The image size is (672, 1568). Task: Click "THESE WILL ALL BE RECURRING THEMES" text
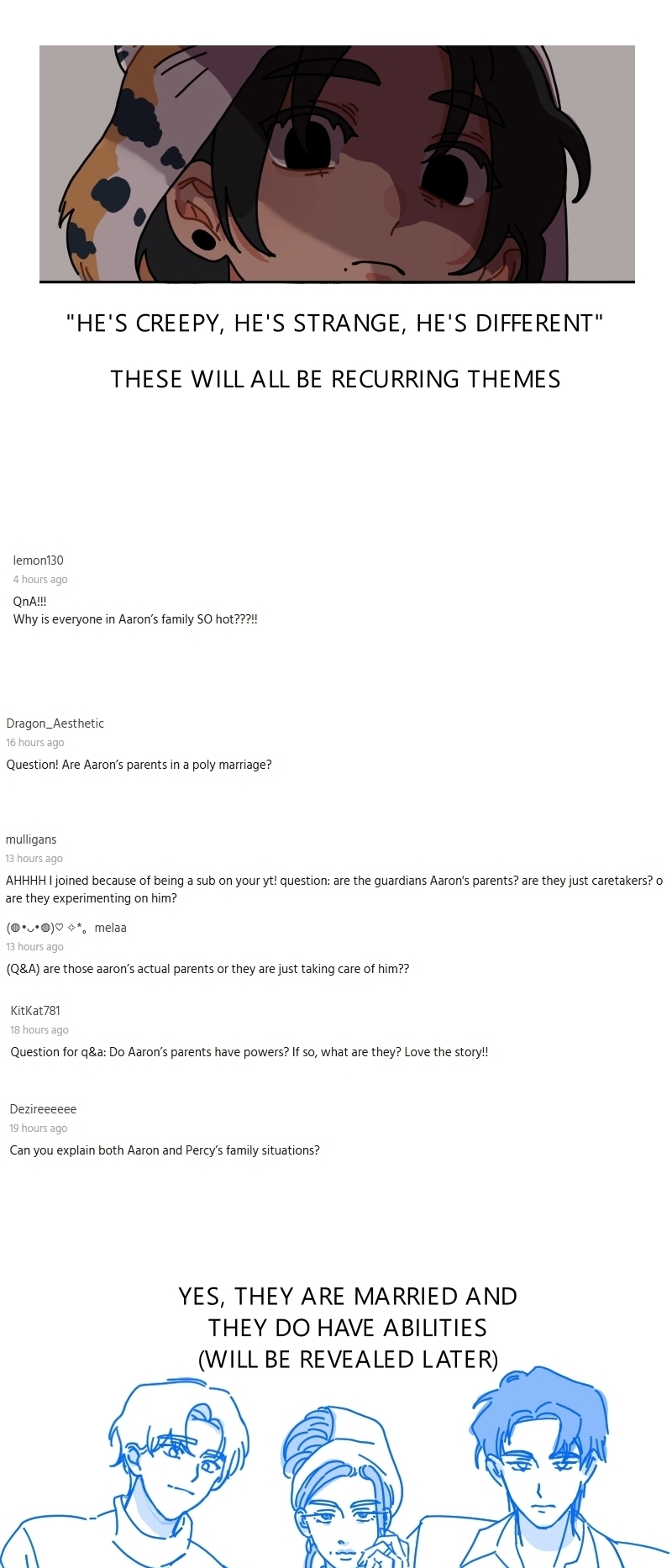point(335,380)
